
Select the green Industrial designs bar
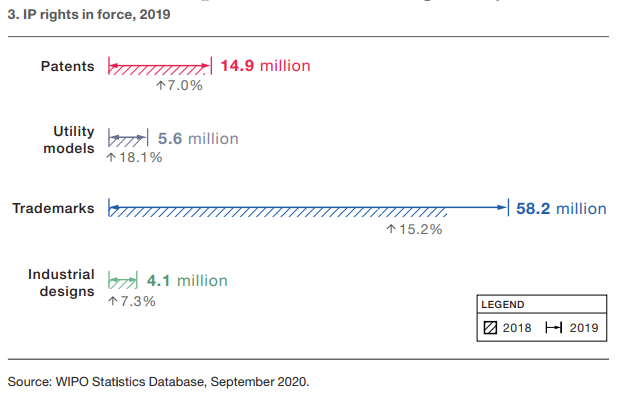pyautogui.click(x=119, y=282)
